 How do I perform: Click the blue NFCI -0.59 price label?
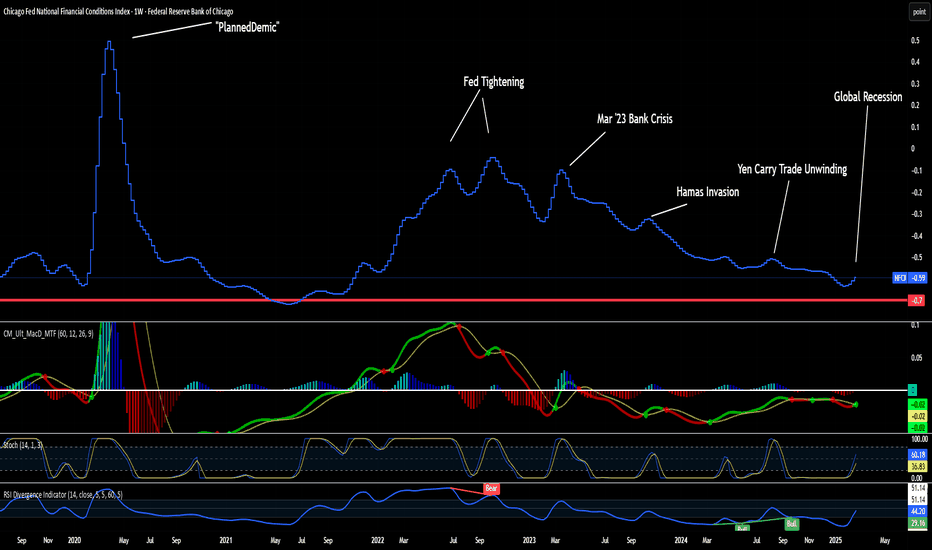[x=909, y=278]
